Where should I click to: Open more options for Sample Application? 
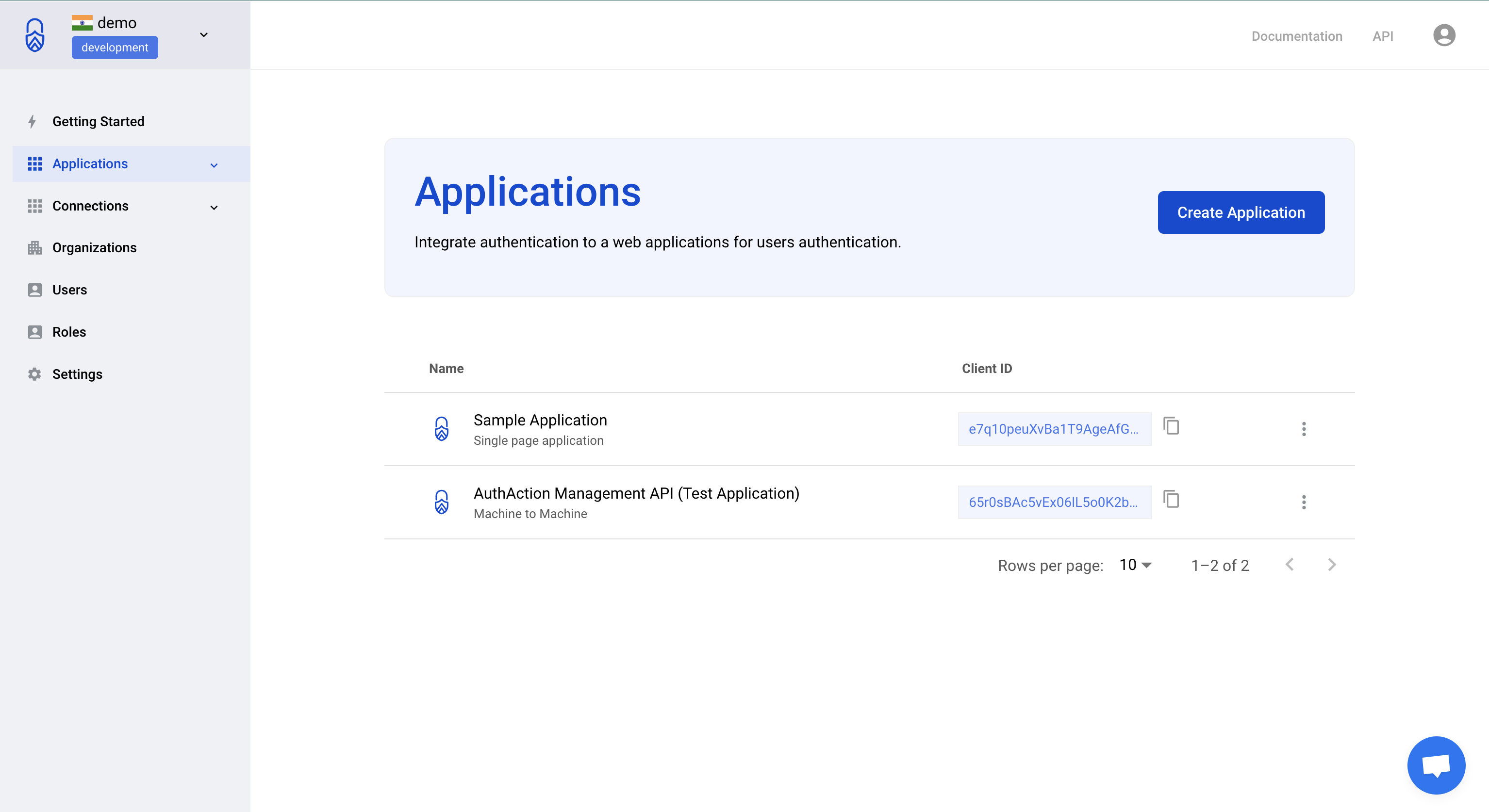click(1304, 429)
